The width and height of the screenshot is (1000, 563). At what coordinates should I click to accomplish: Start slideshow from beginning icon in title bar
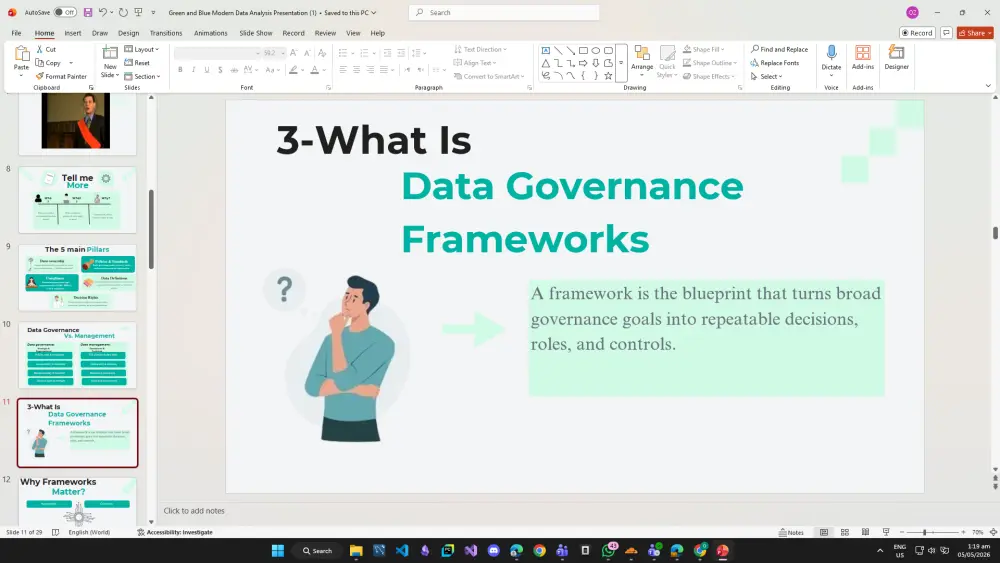(138, 12)
